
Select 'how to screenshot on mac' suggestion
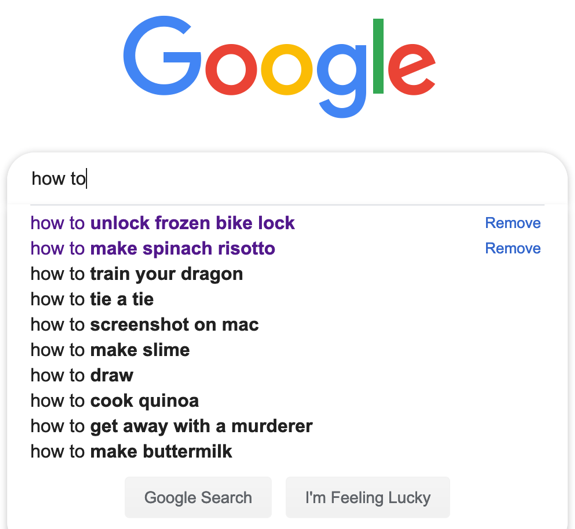pyautogui.click(x=144, y=324)
